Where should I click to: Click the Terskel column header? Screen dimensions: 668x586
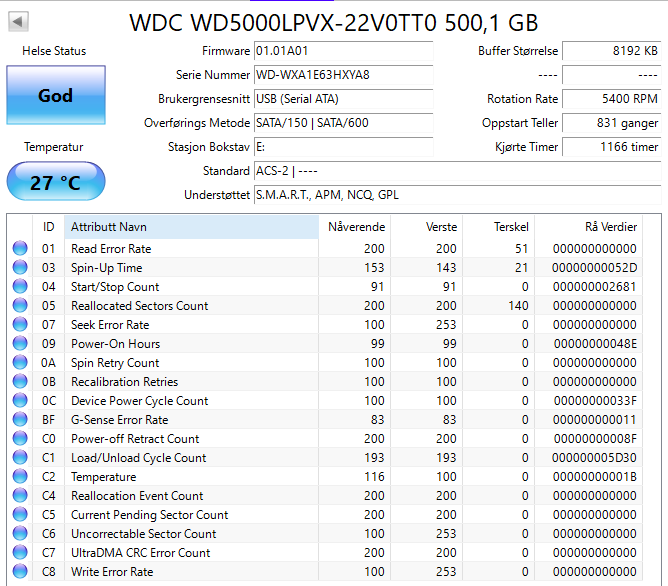(x=511, y=227)
